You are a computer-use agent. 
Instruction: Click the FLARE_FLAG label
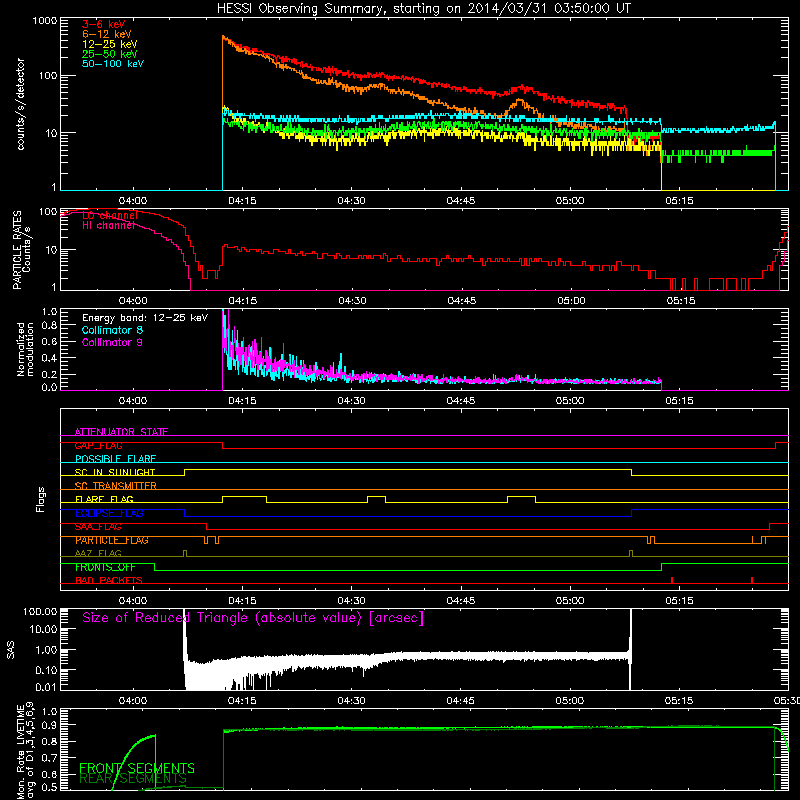tap(104, 499)
